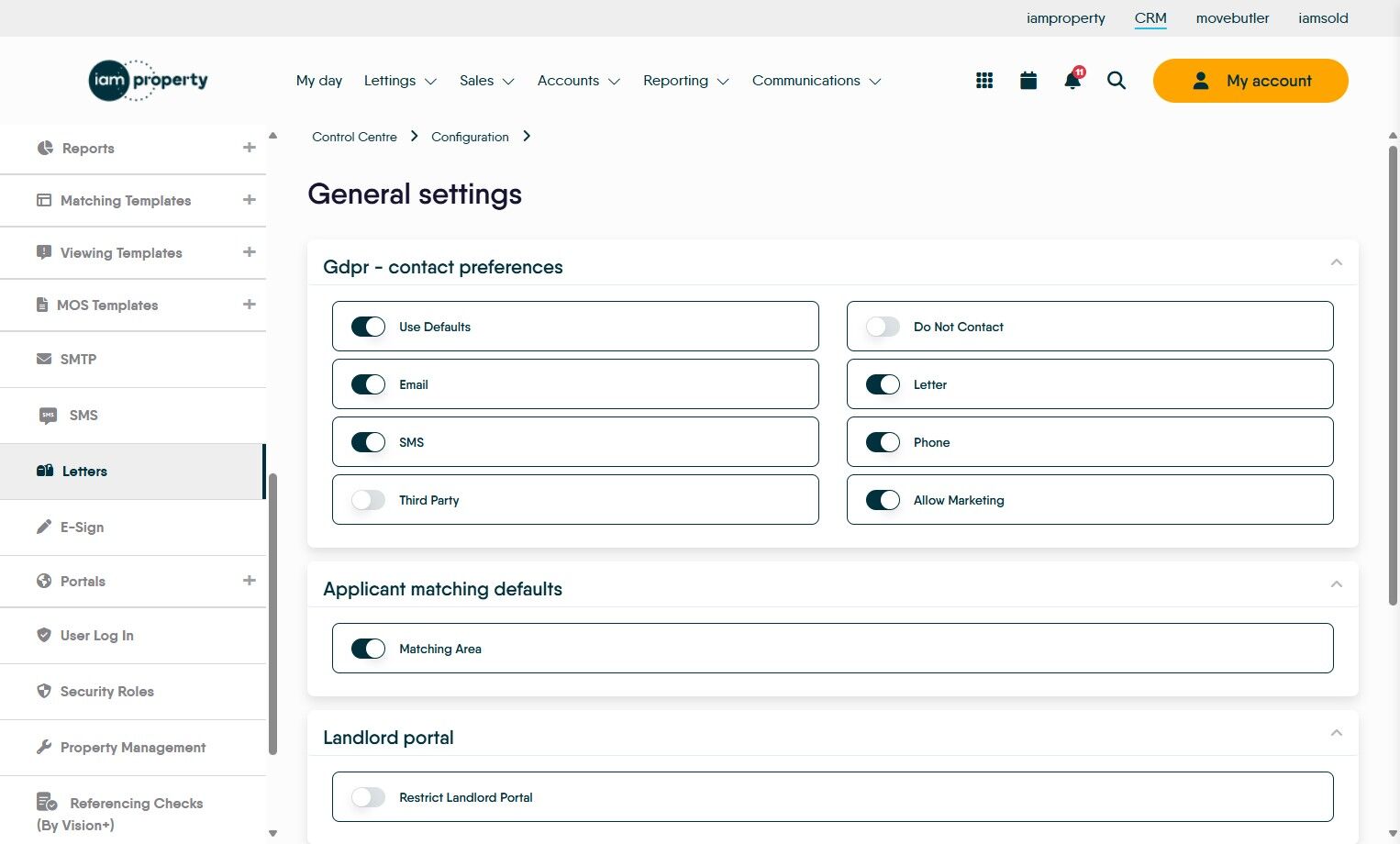
Task: Navigate to Control Centre breadcrumb link
Action: (354, 136)
